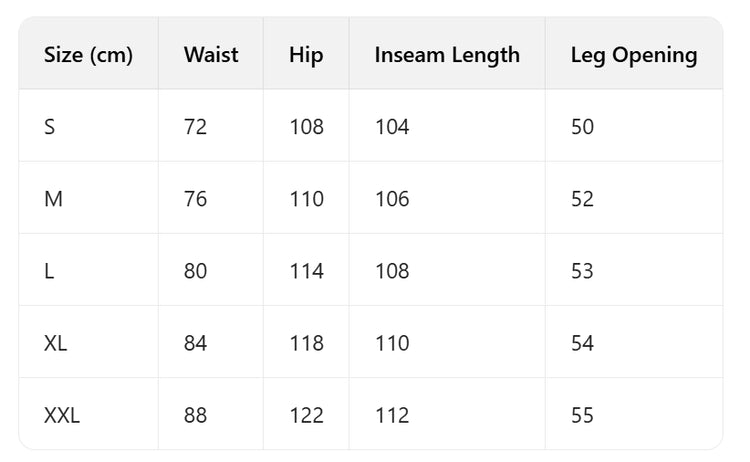Click the "Leg Opening" column header
The image size is (750, 462).
pos(634,55)
